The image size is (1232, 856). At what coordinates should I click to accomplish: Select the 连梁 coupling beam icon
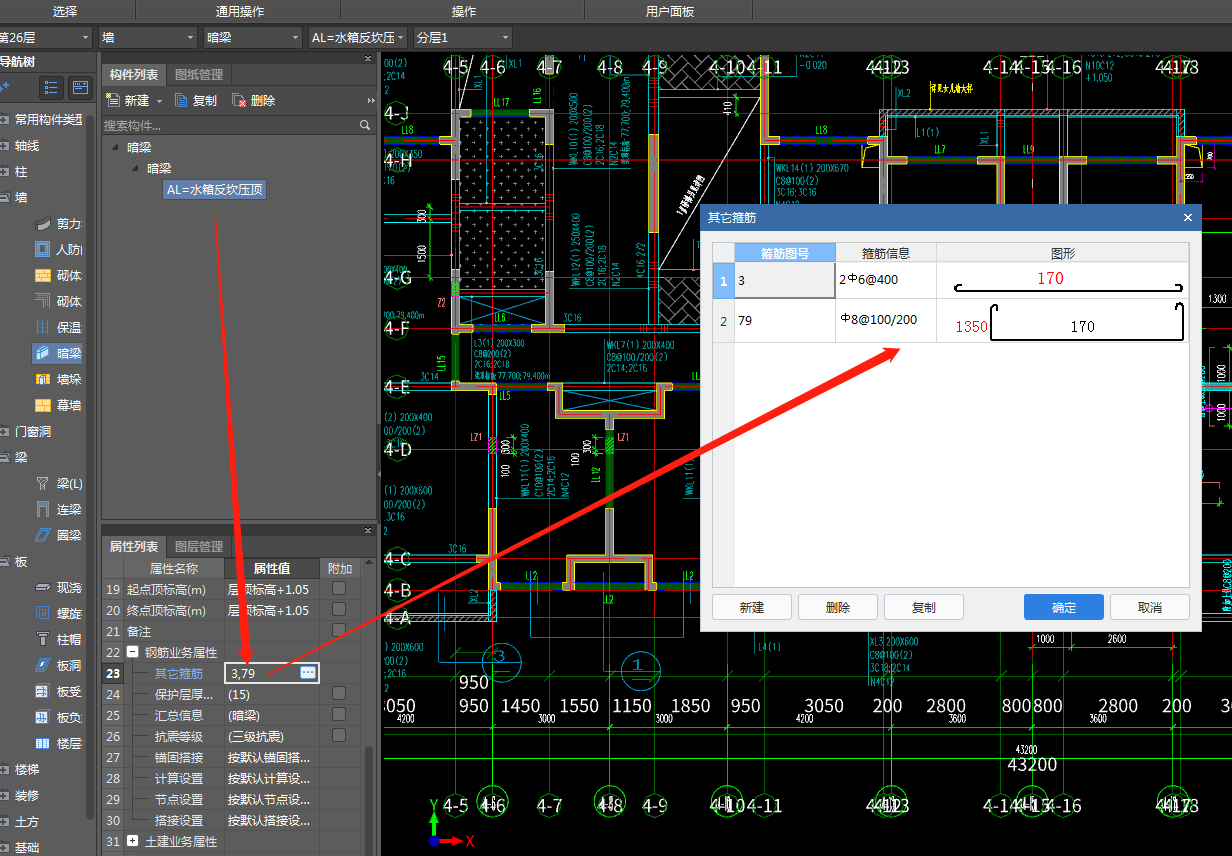pyautogui.click(x=43, y=509)
